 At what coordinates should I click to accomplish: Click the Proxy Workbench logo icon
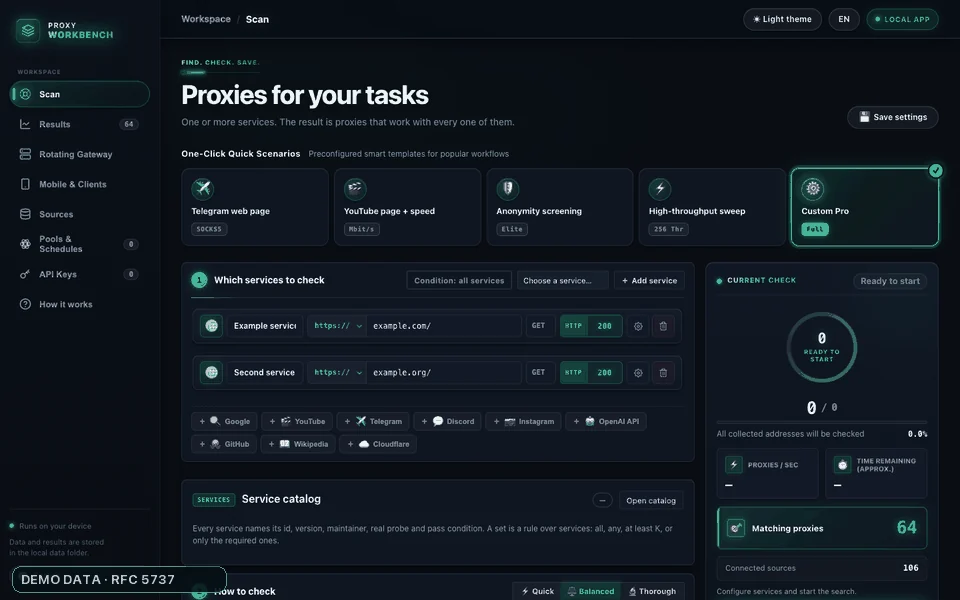pyautogui.click(x=28, y=30)
